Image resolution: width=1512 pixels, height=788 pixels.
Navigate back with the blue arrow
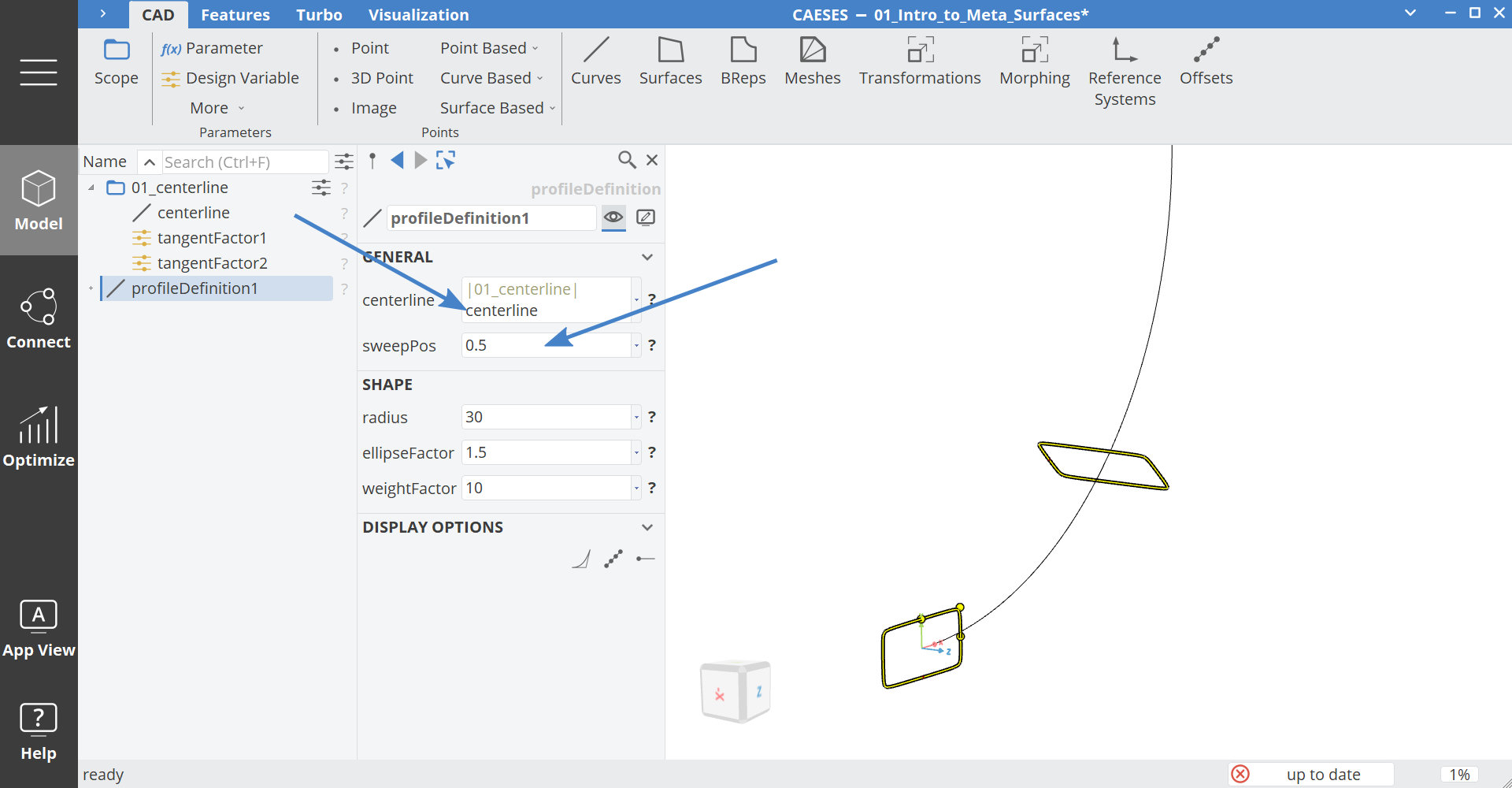[398, 160]
